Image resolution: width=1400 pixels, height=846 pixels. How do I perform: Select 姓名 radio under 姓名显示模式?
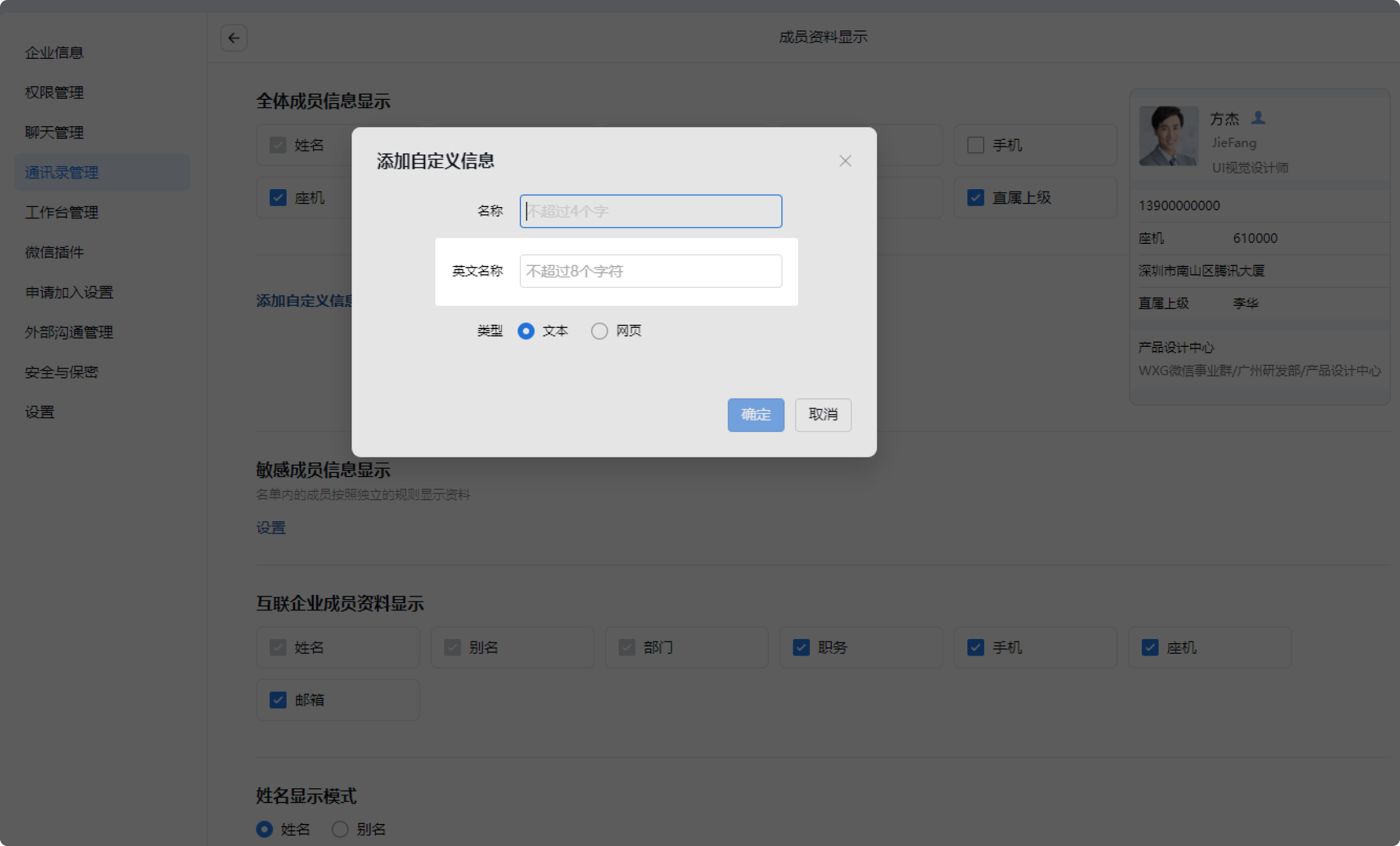point(265,829)
